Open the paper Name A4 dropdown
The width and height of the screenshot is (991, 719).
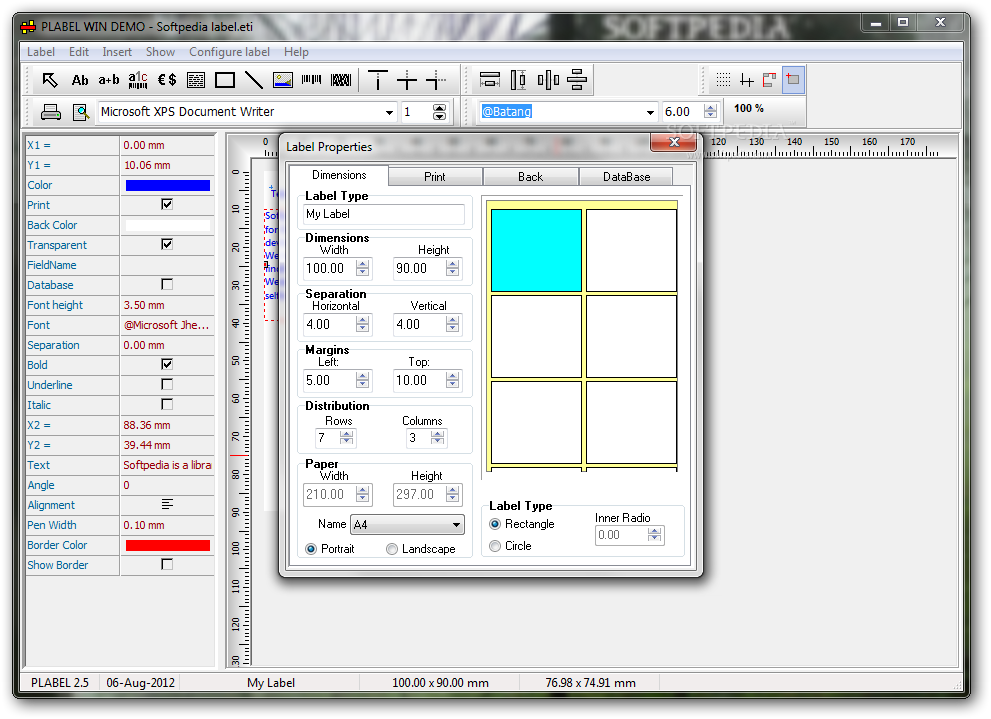click(x=456, y=524)
